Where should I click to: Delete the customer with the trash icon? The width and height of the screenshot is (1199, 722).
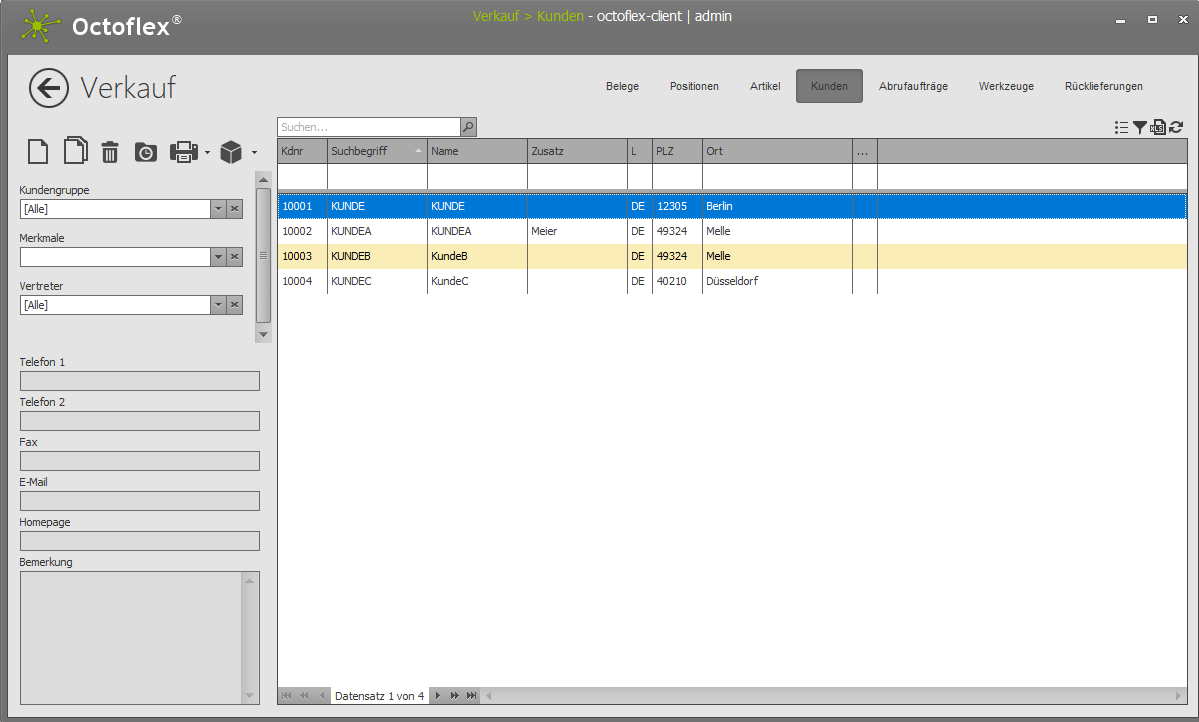pos(110,152)
